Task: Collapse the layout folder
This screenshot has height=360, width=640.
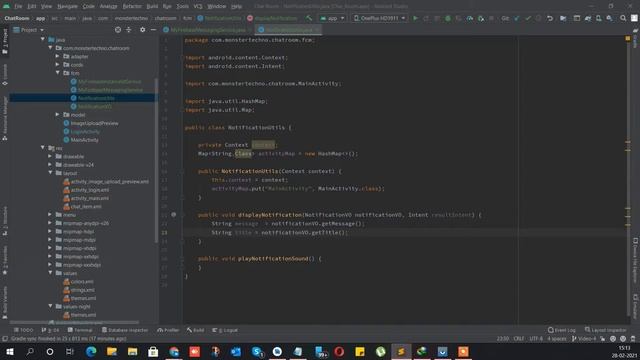Action: coord(51,173)
